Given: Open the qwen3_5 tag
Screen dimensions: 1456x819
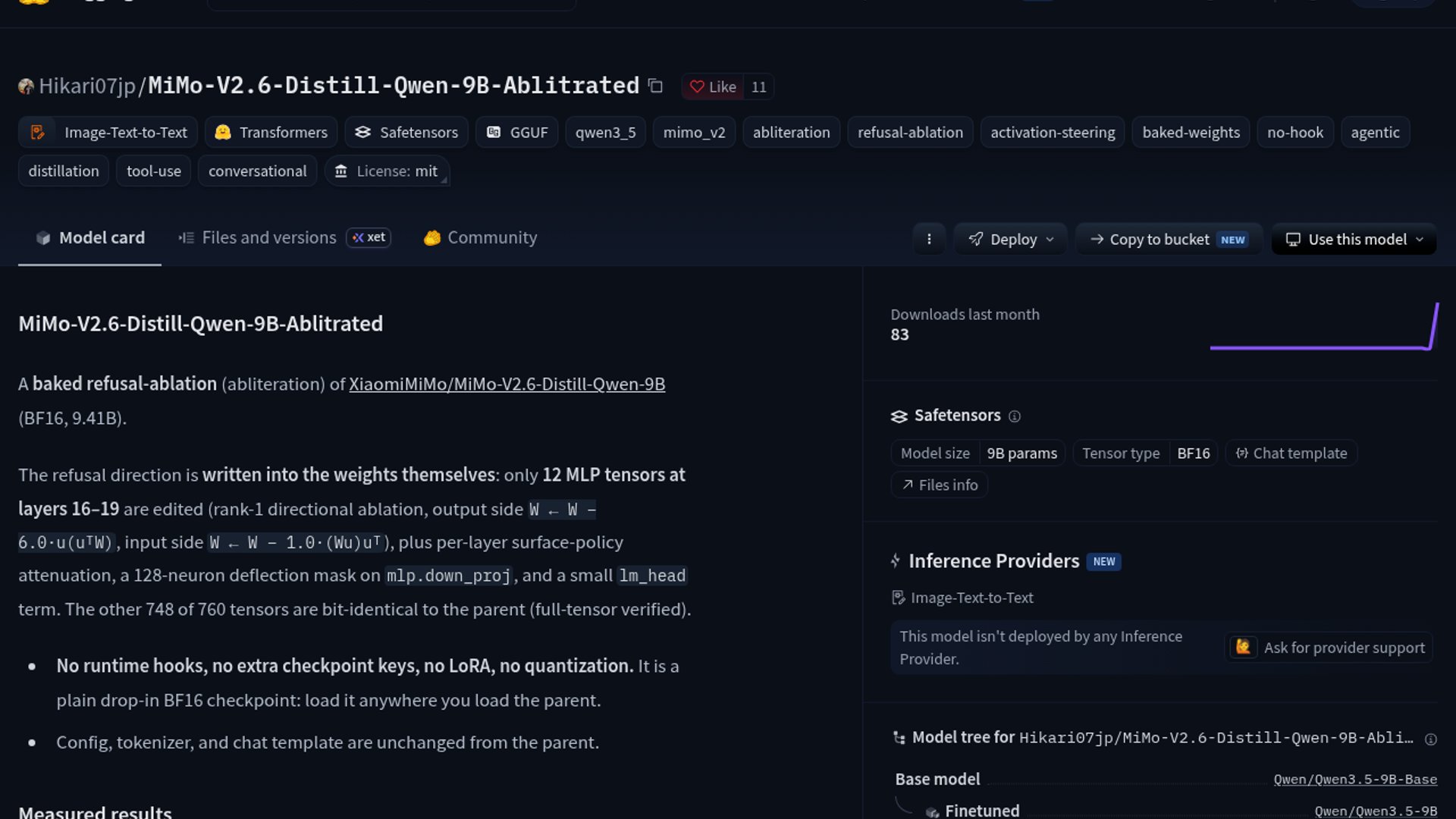Looking at the screenshot, I should [x=605, y=133].
